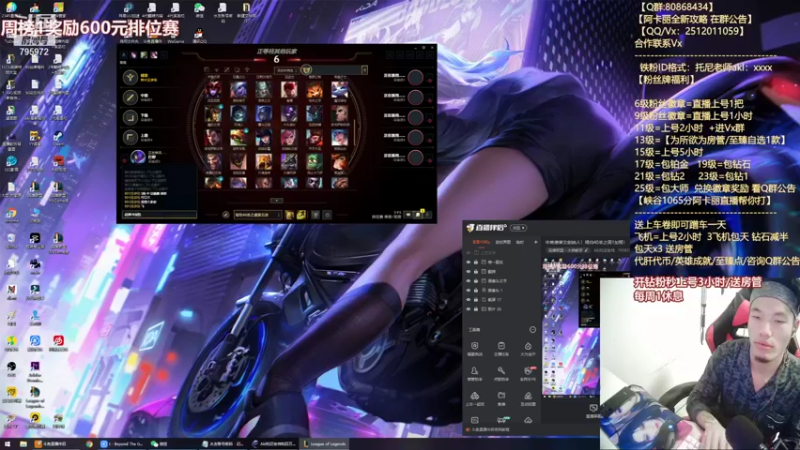
Task: Click shield tool icon in streaming toolbox
Action: coord(474,346)
